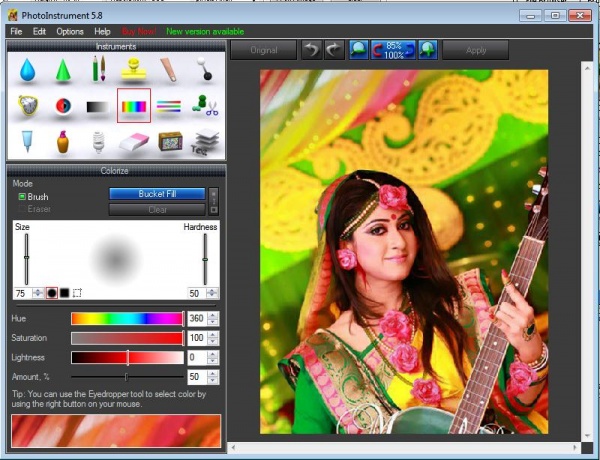Open the Options menu

70,31
